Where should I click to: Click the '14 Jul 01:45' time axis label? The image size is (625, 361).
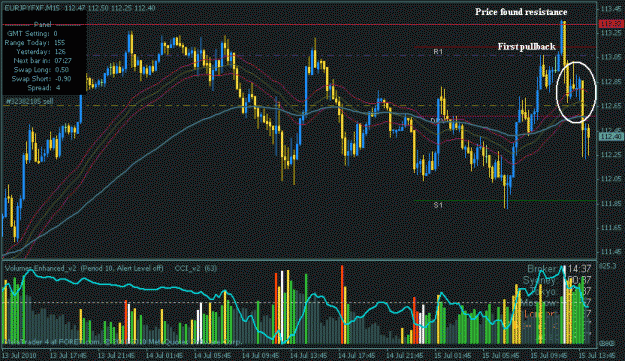(x=164, y=355)
